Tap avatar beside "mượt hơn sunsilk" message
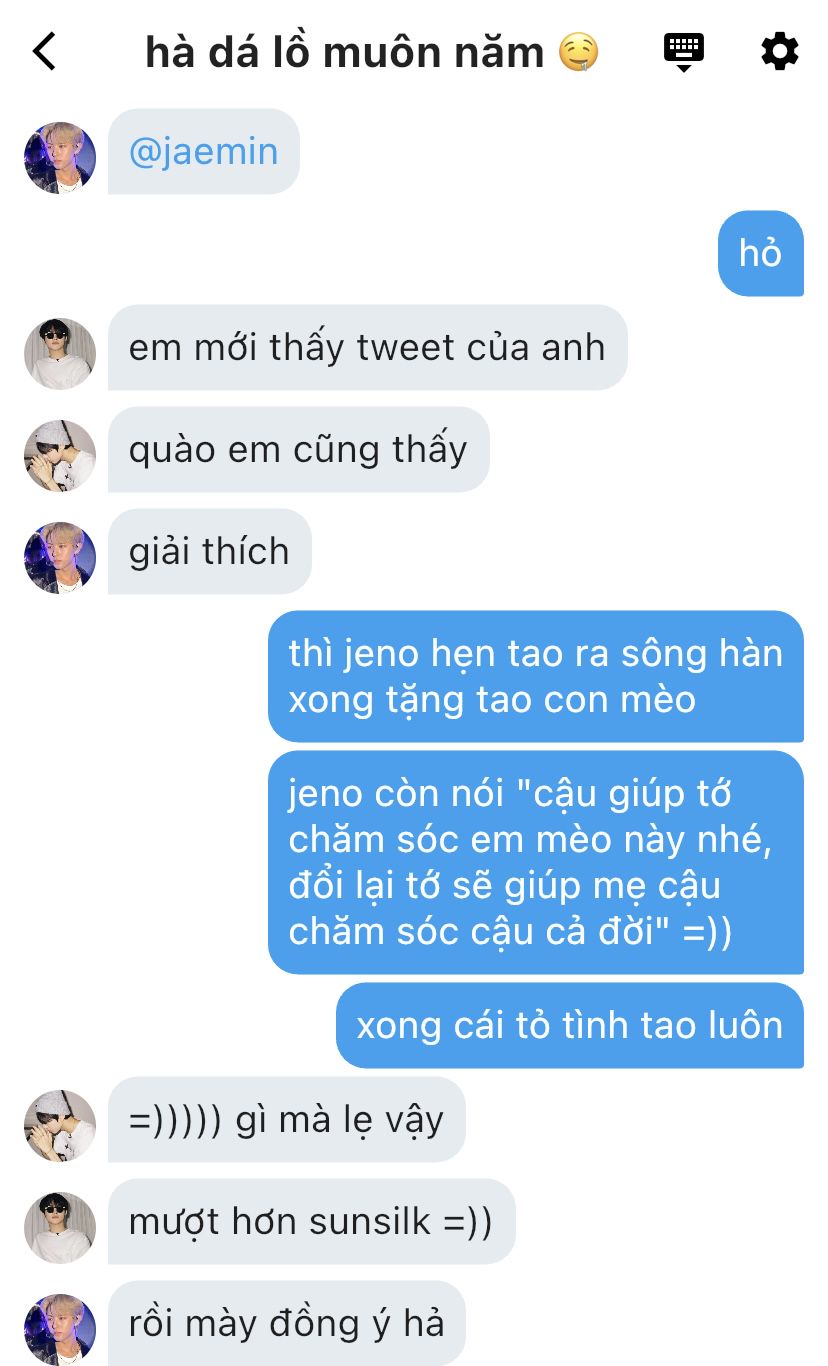The width and height of the screenshot is (828, 1366). [x=60, y=1228]
